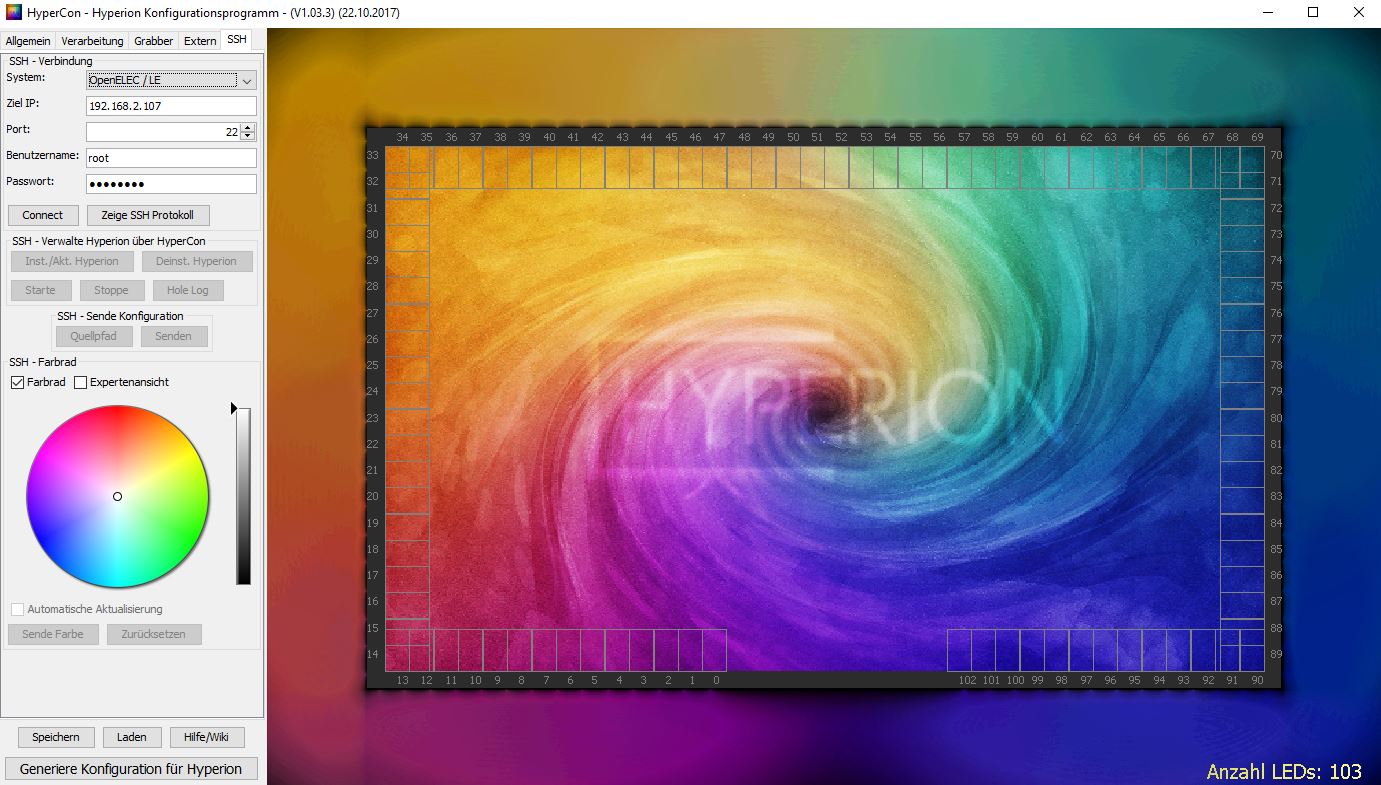Open Hilfe/Wiki
The image size is (1381, 785).
point(207,737)
